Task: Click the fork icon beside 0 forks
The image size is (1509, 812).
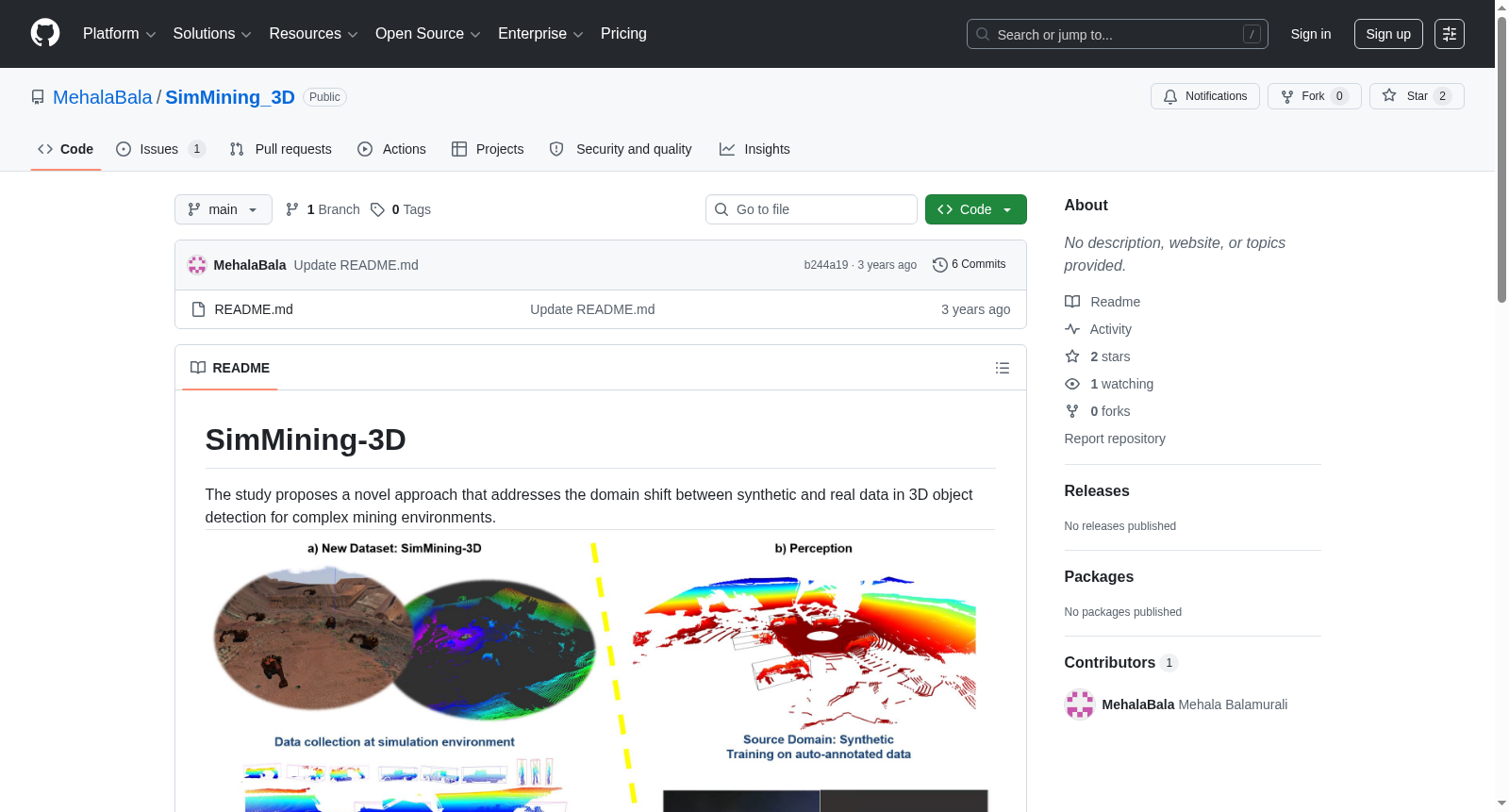Action: (1072, 411)
